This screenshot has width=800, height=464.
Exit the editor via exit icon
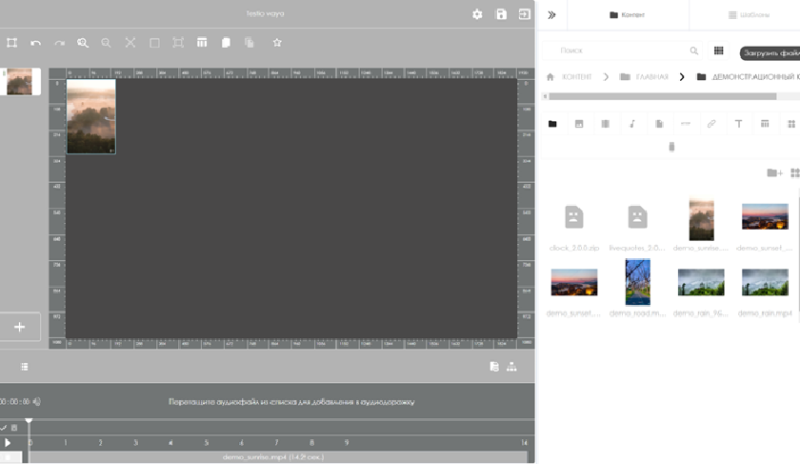524,15
